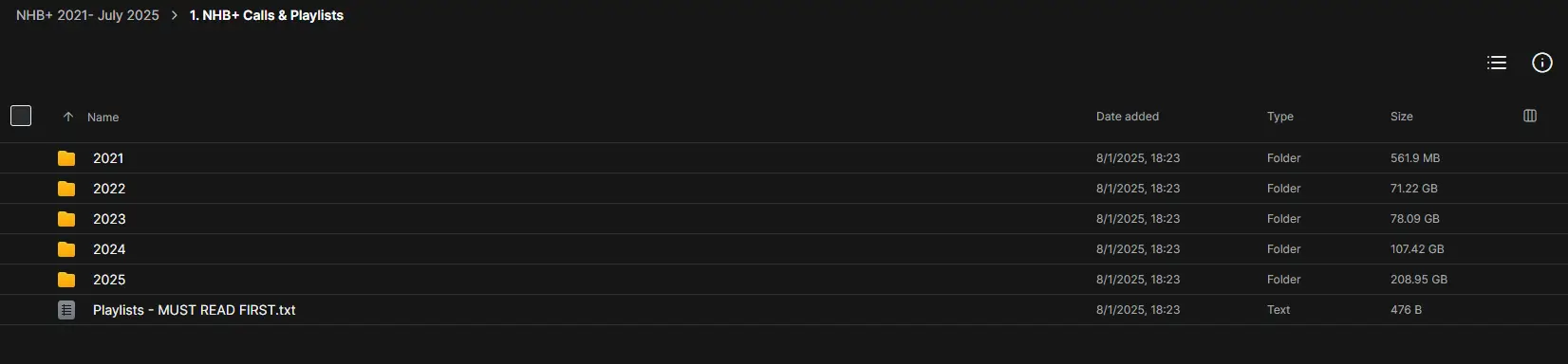
Task: Switch to list view using the list icon
Action: [1497, 63]
